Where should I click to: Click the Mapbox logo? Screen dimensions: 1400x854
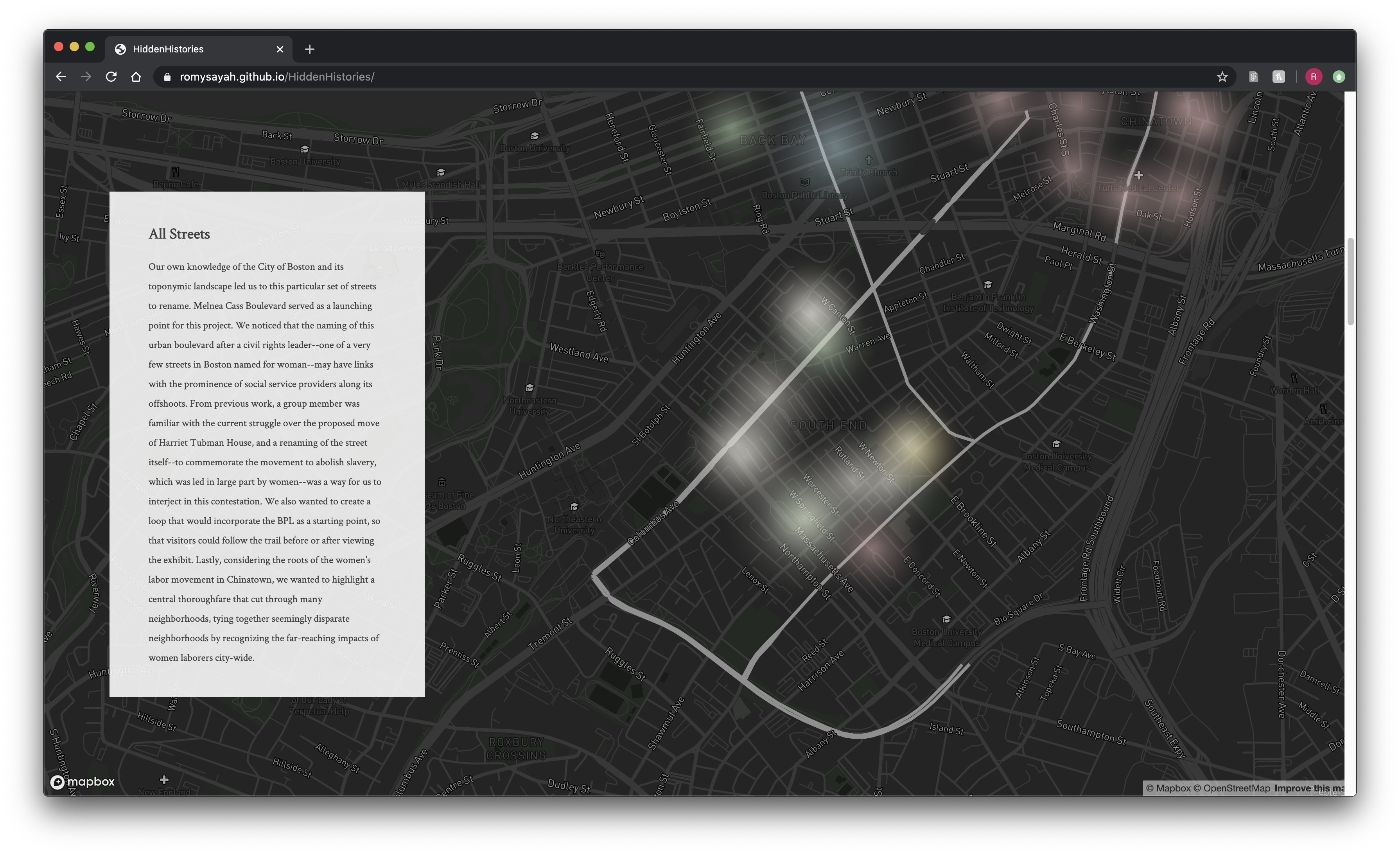pos(83,782)
